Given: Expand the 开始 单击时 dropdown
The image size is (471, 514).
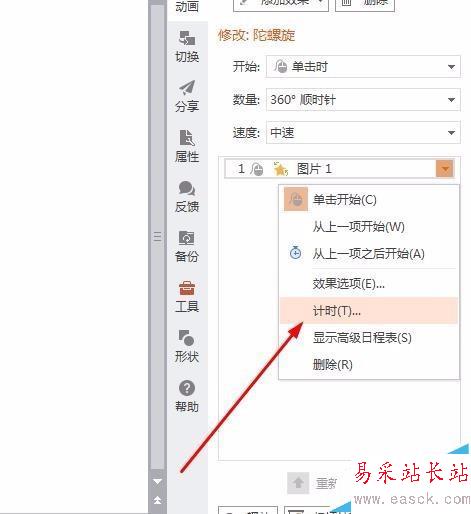Looking at the screenshot, I should (363, 67).
